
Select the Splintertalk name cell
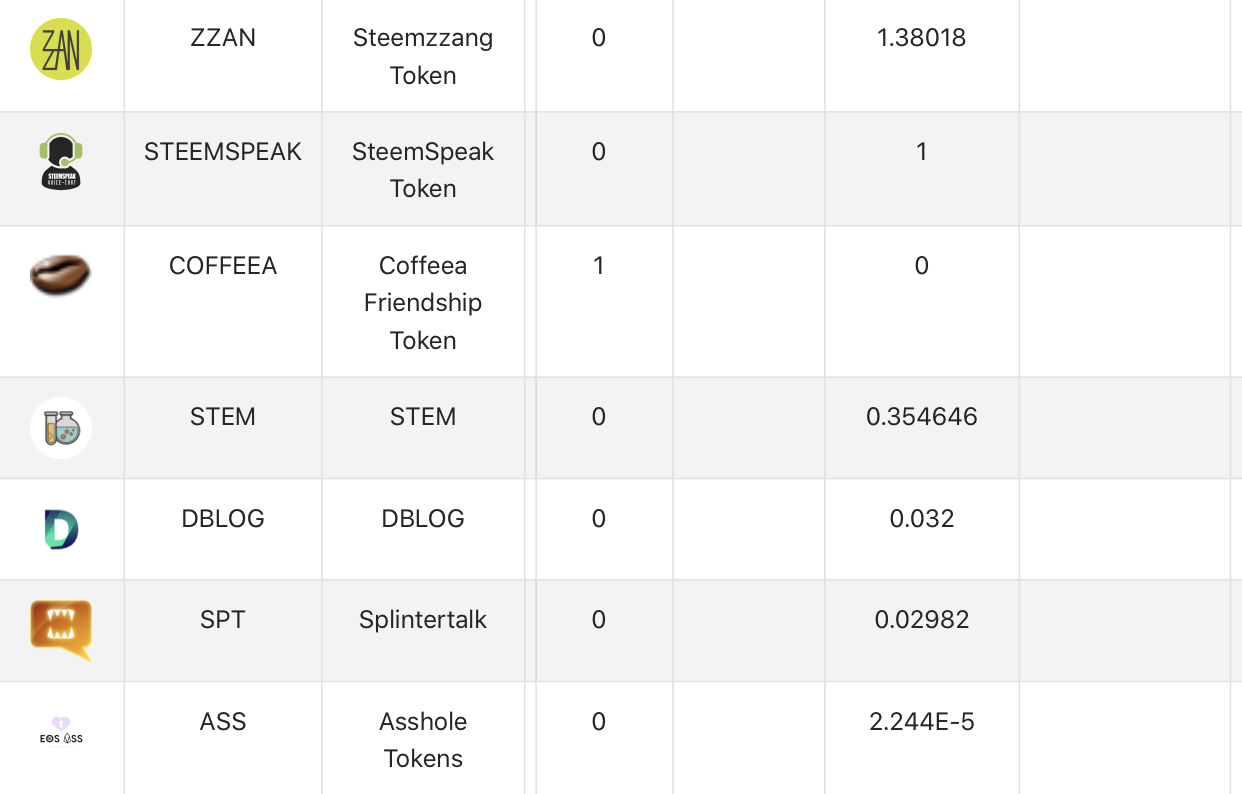[423, 620]
